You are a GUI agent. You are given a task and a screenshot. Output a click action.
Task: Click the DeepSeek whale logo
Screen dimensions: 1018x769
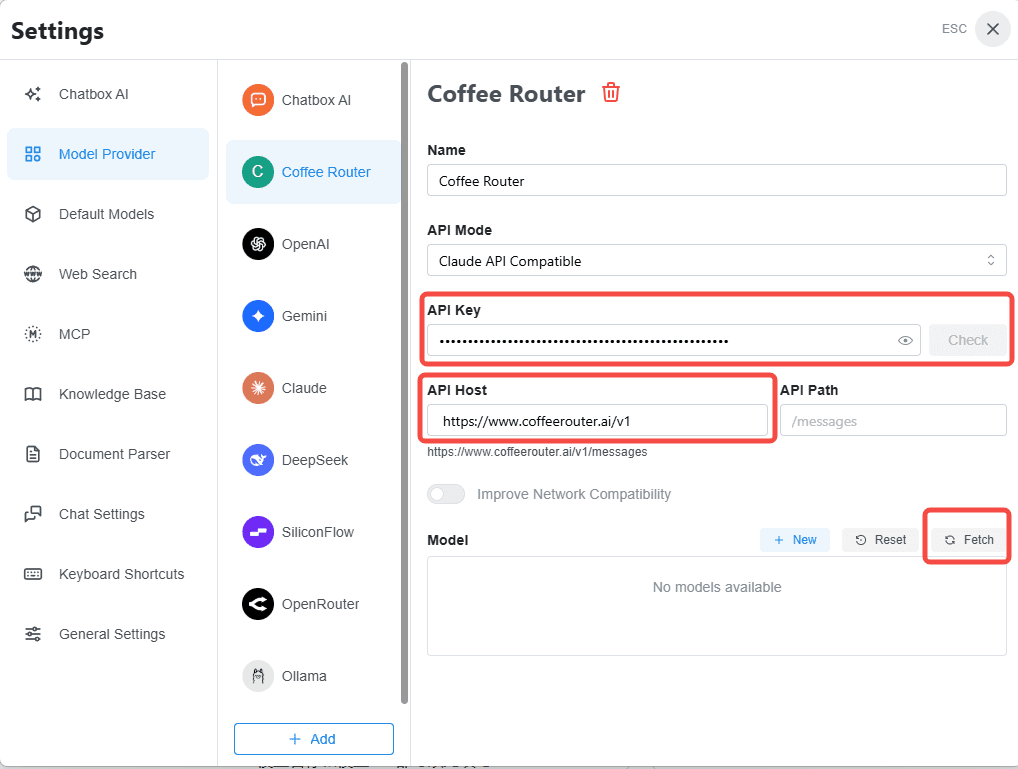[x=258, y=460]
